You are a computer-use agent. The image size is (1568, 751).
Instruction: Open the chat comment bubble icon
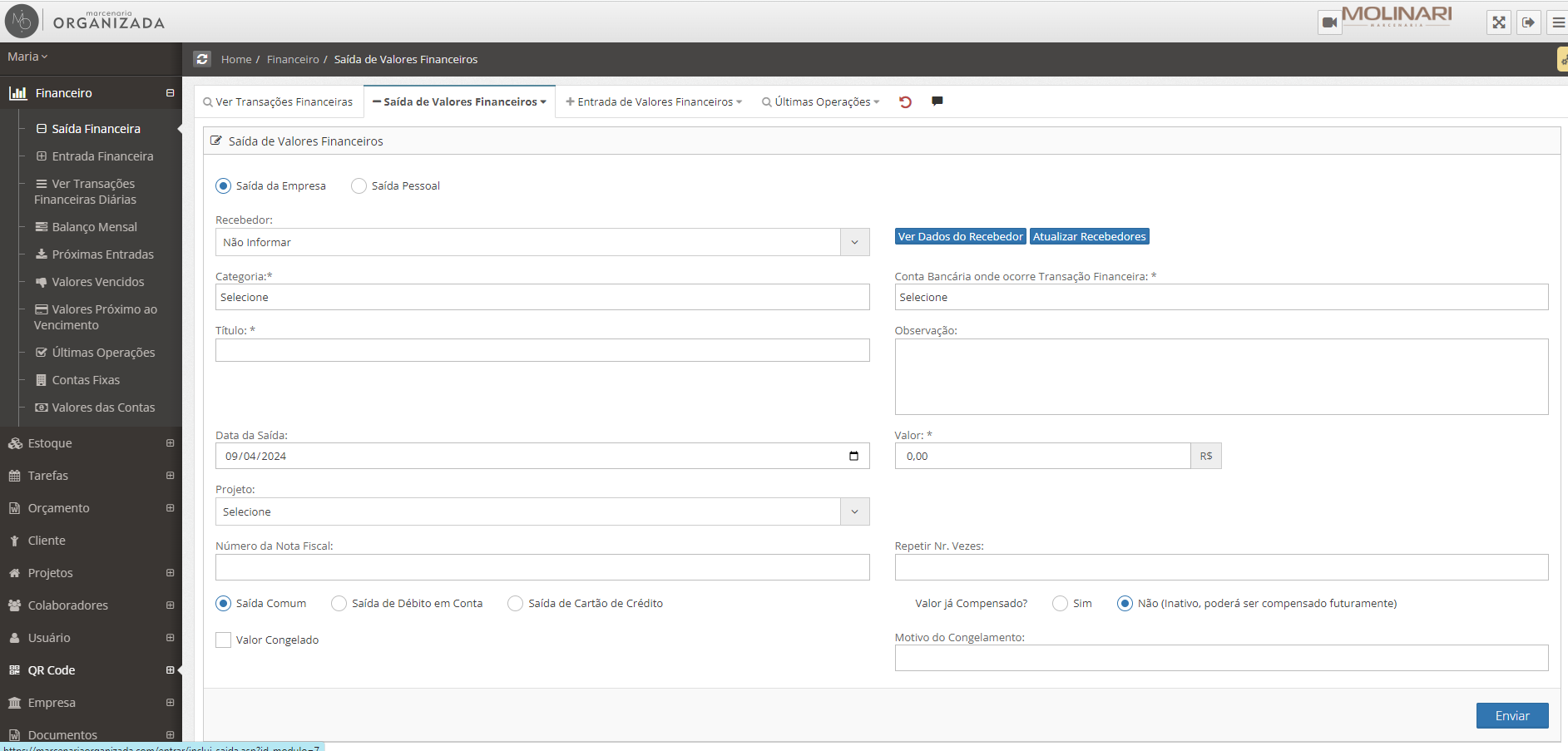937,101
